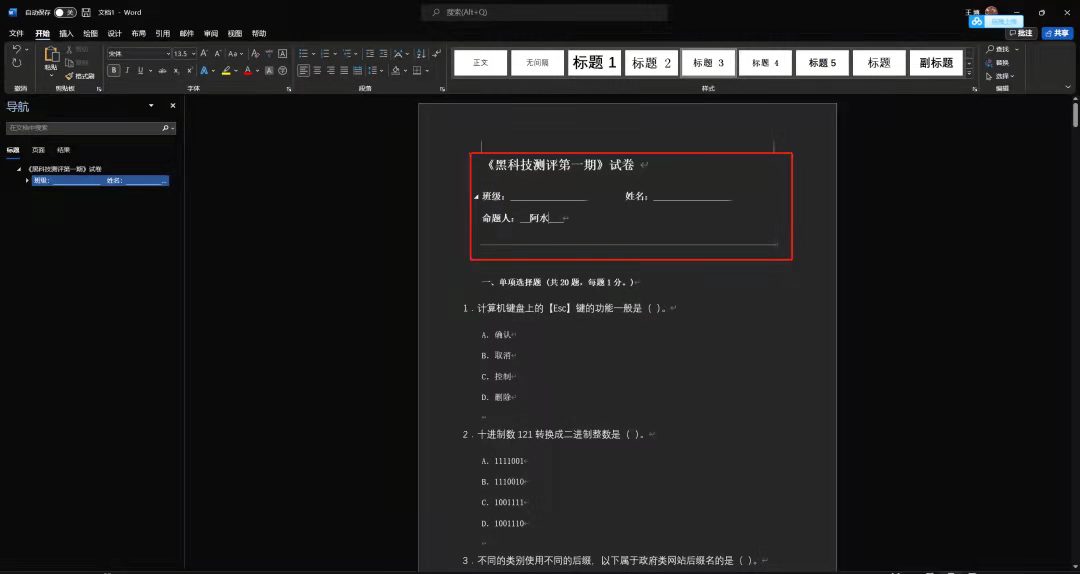Screen dimensions: 1080x574
Task: Click the undo arrow icon
Action: pyautogui.click(x=17, y=49)
